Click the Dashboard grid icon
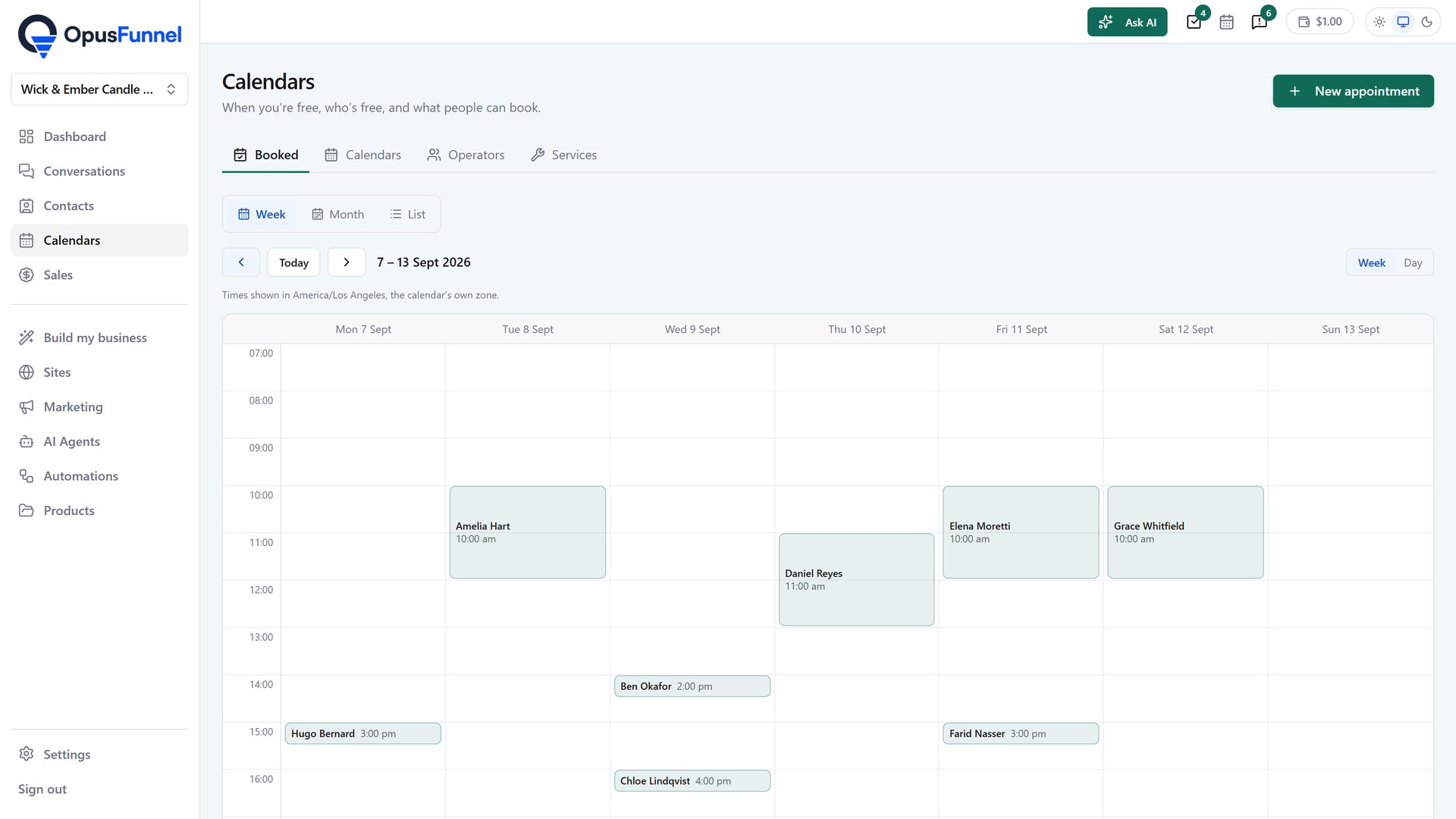This screenshot has width=1456, height=819. coord(27,136)
